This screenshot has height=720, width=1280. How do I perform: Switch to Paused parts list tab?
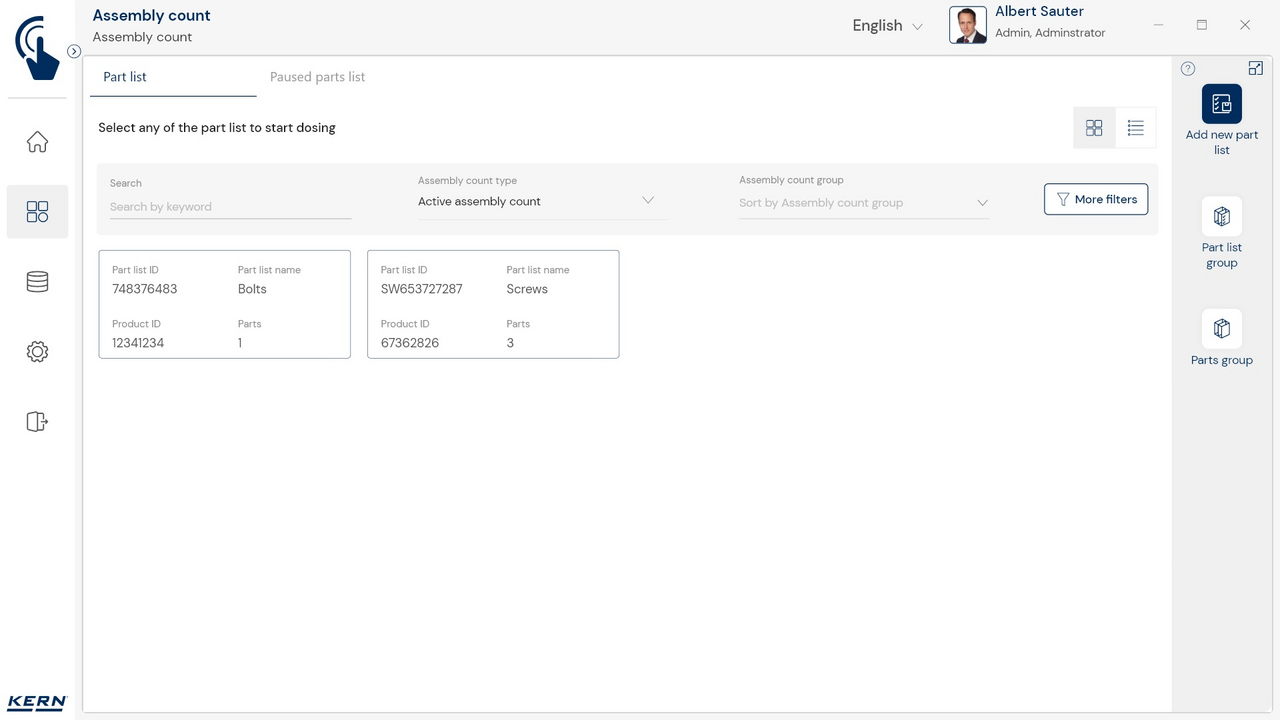tap(317, 77)
